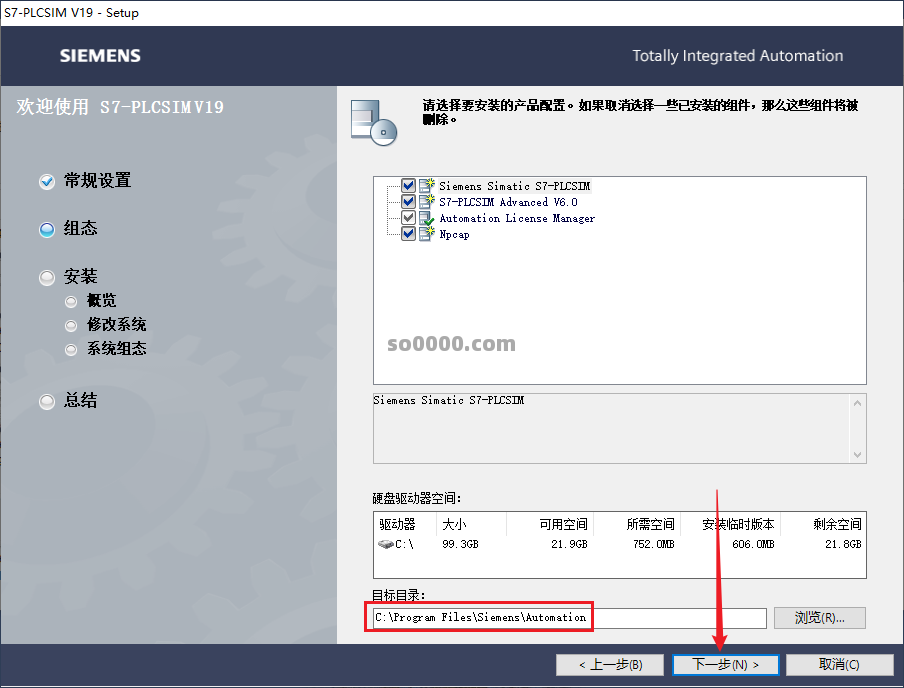This screenshot has width=904, height=688.
Task: Select the Siemens Simatic S7-PLCSIM tree row
Action: point(514,186)
